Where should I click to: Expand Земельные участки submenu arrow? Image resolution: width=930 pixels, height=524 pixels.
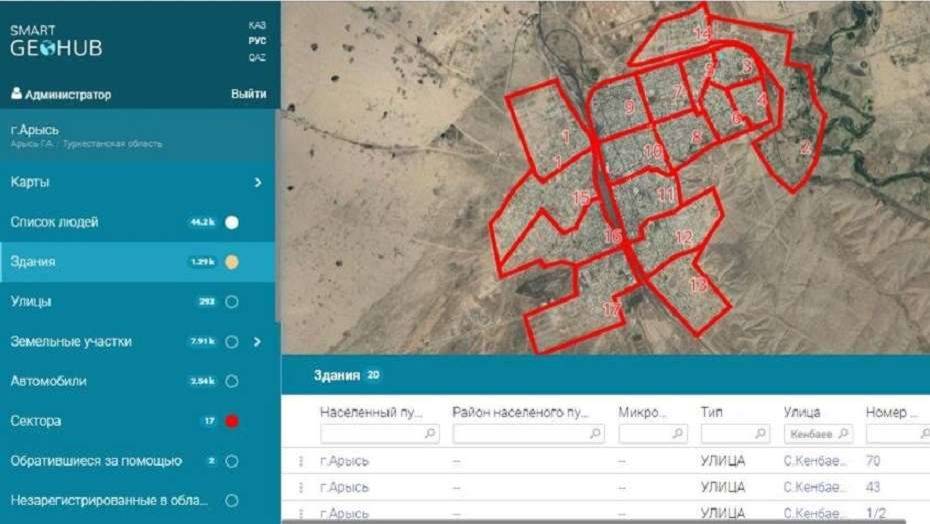pos(258,342)
